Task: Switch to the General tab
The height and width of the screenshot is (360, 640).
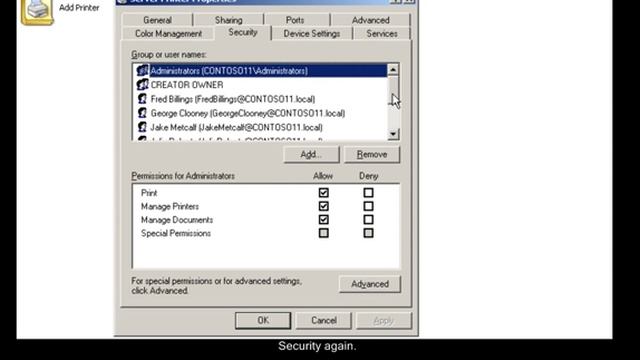Action: [157, 20]
